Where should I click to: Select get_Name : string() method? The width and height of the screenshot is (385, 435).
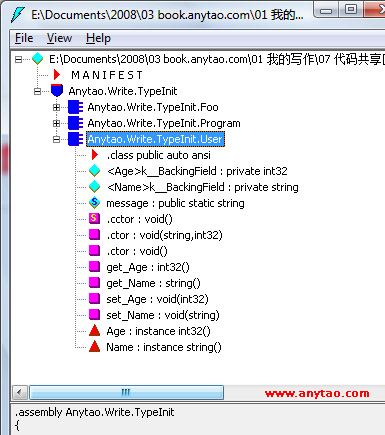click(153, 283)
